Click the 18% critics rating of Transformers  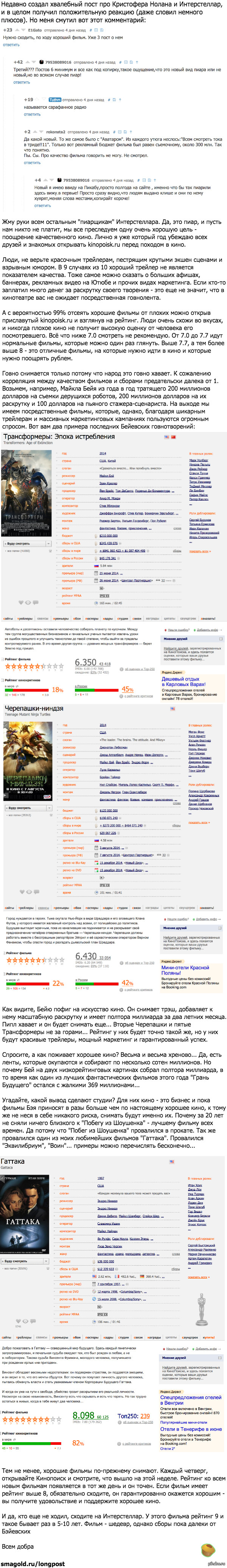[x=58, y=690]
